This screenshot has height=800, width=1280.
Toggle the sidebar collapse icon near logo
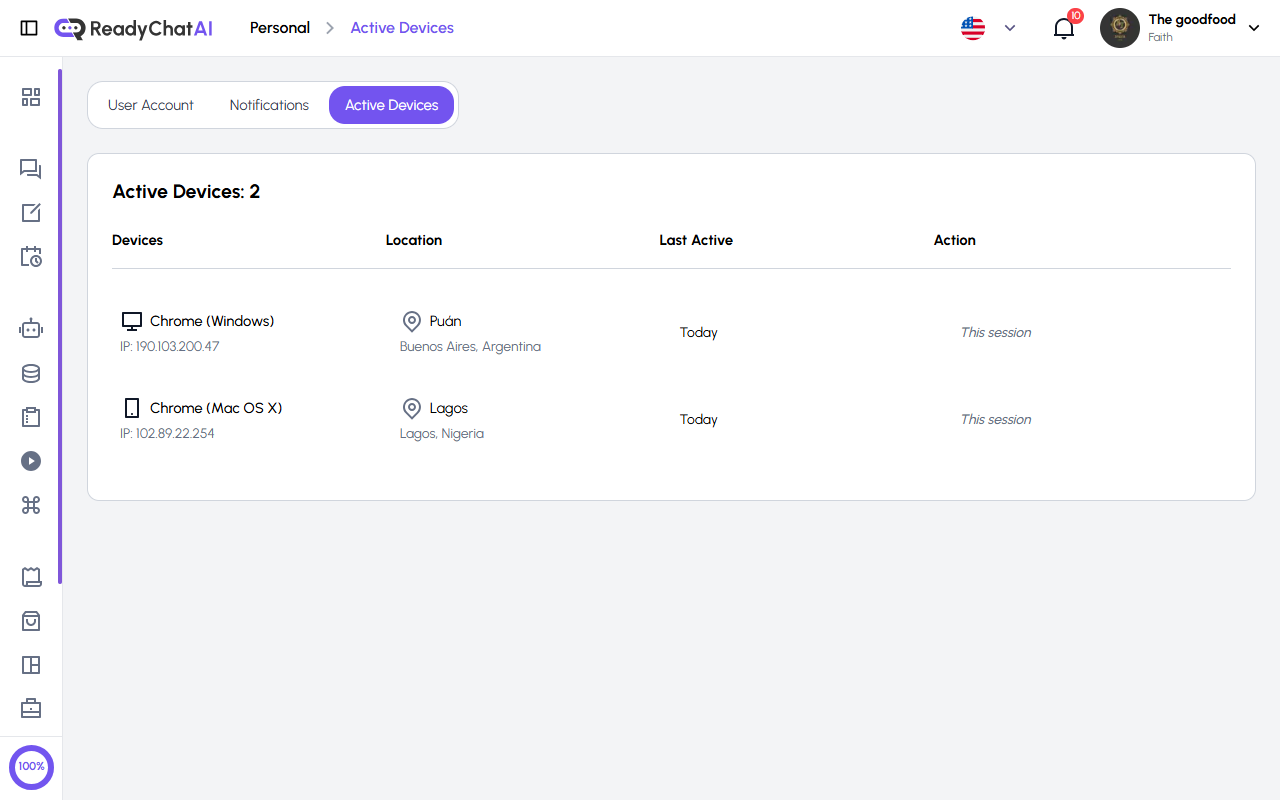pos(29,28)
